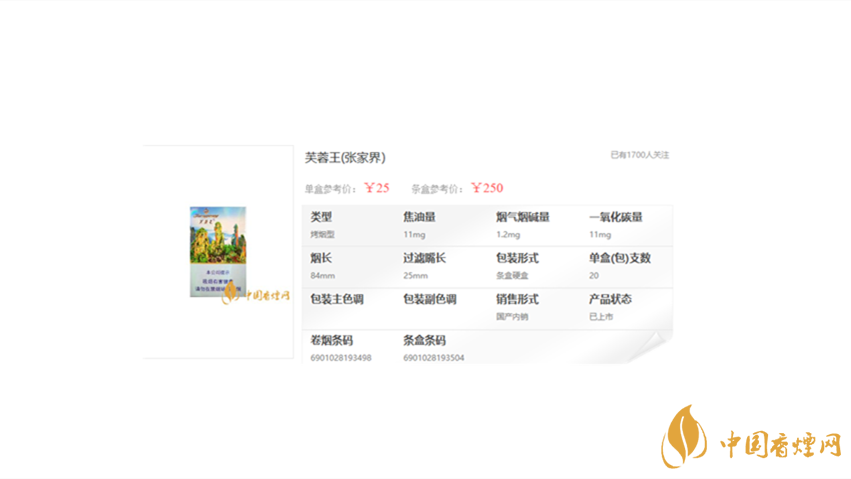Click the 焦油量 11mg value
The image size is (851, 479).
tap(414, 234)
